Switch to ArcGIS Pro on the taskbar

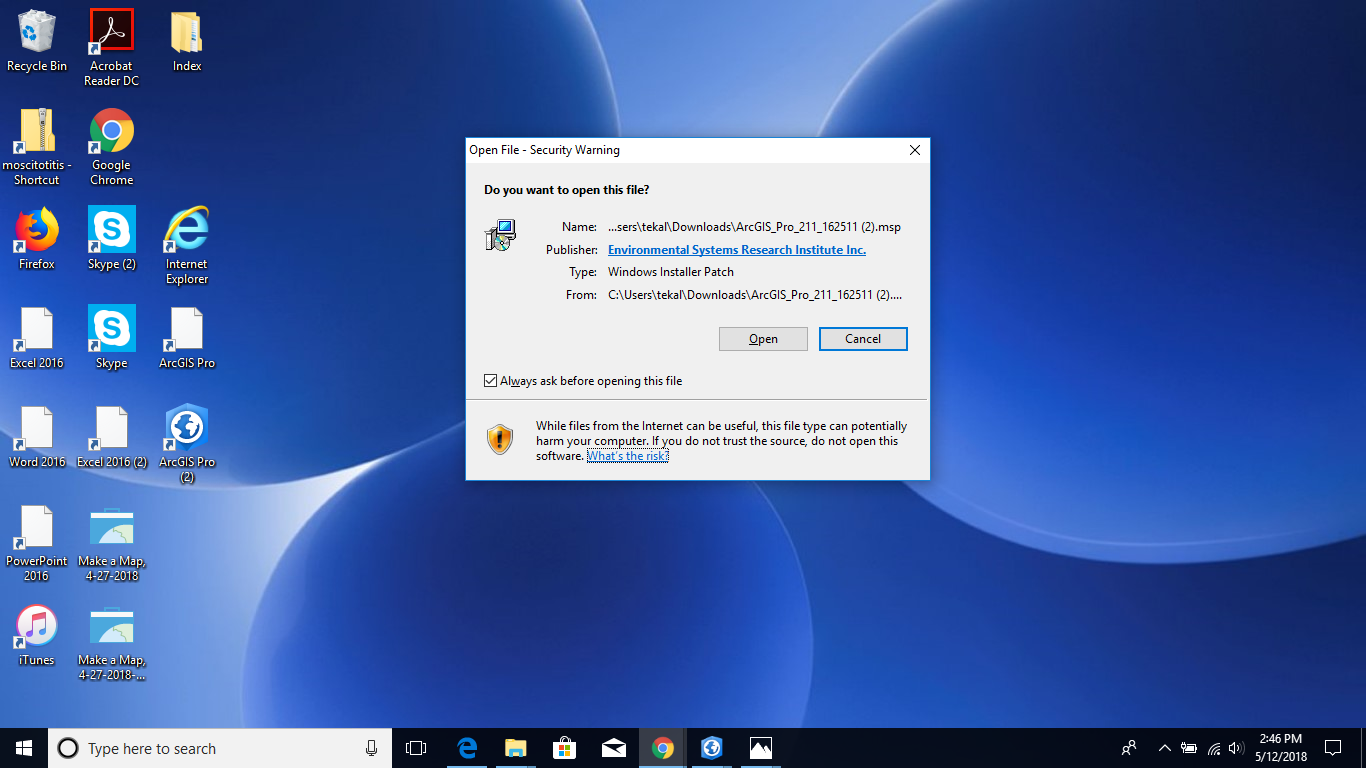(711, 748)
